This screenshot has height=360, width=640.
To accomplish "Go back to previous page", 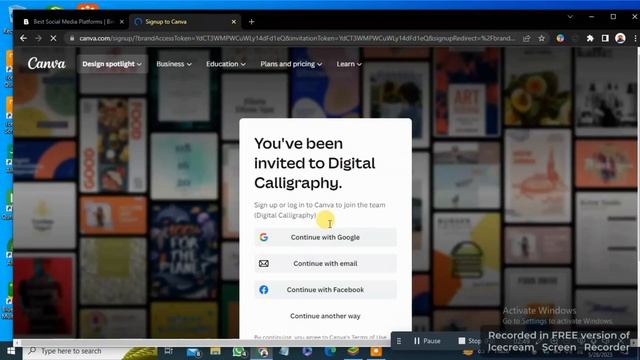I will tap(23, 38).
